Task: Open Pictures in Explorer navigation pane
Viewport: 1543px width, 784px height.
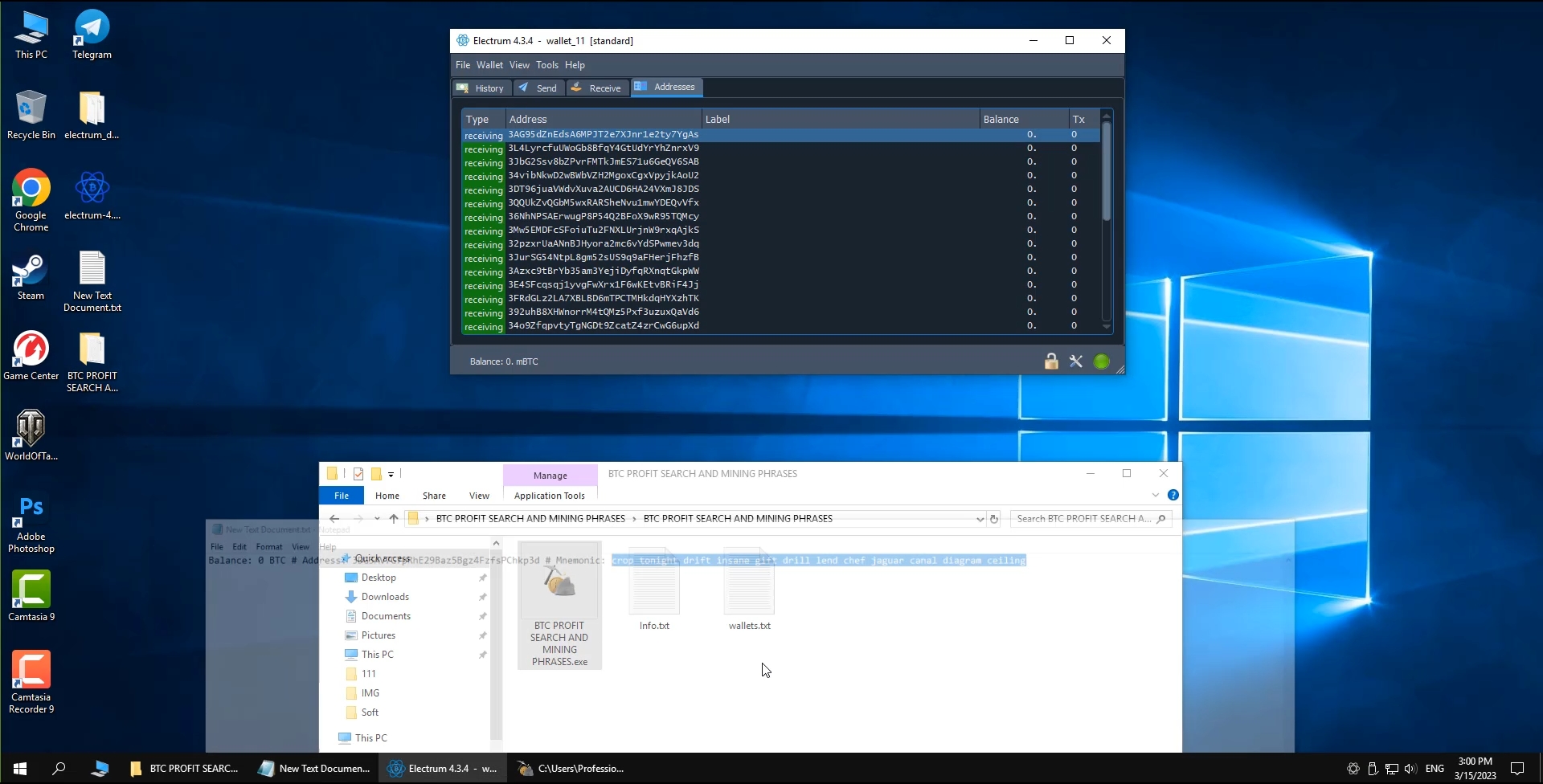Action: (379, 635)
